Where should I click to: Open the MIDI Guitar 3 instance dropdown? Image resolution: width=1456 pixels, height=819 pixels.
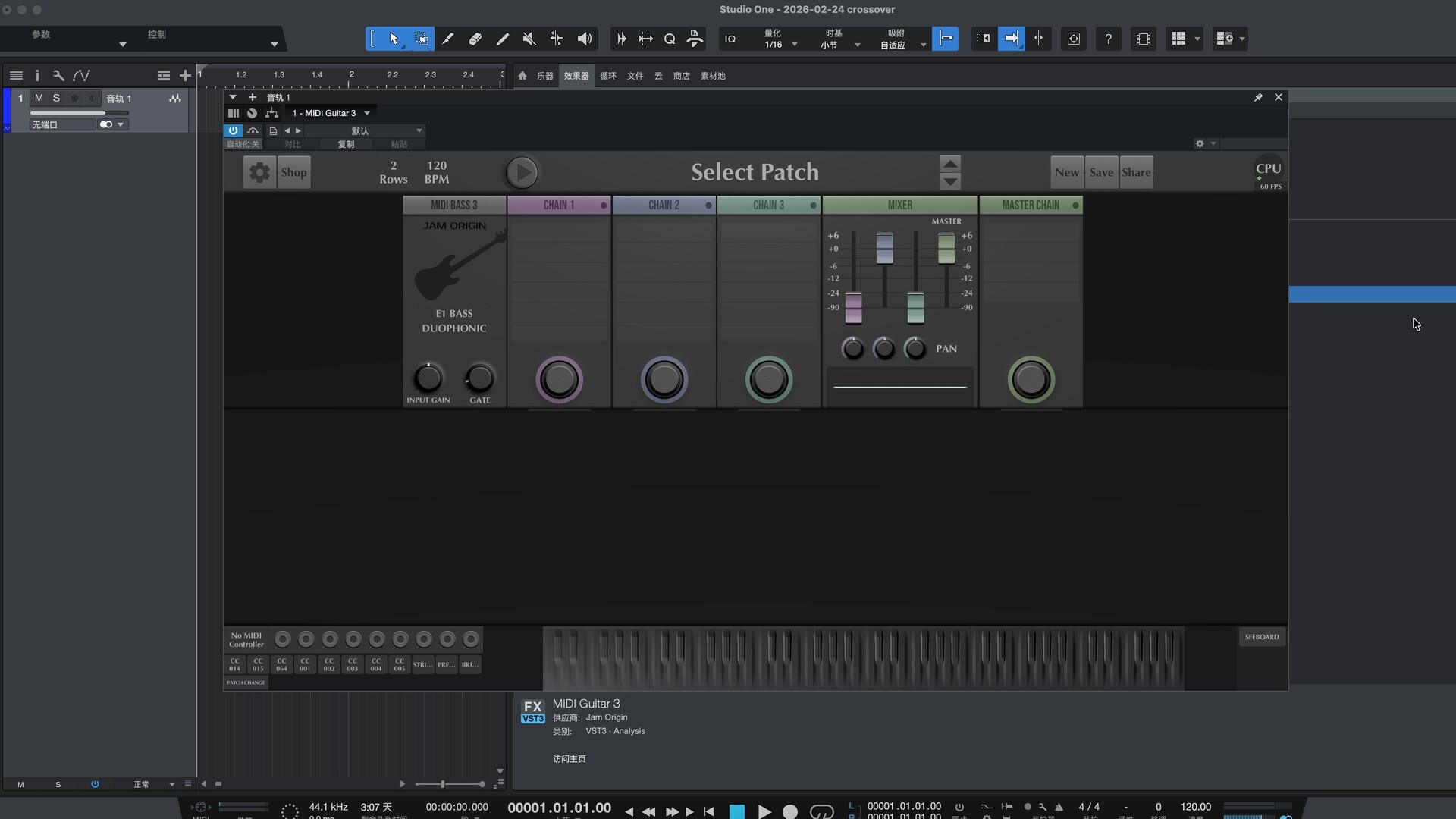click(x=367, y=113)
